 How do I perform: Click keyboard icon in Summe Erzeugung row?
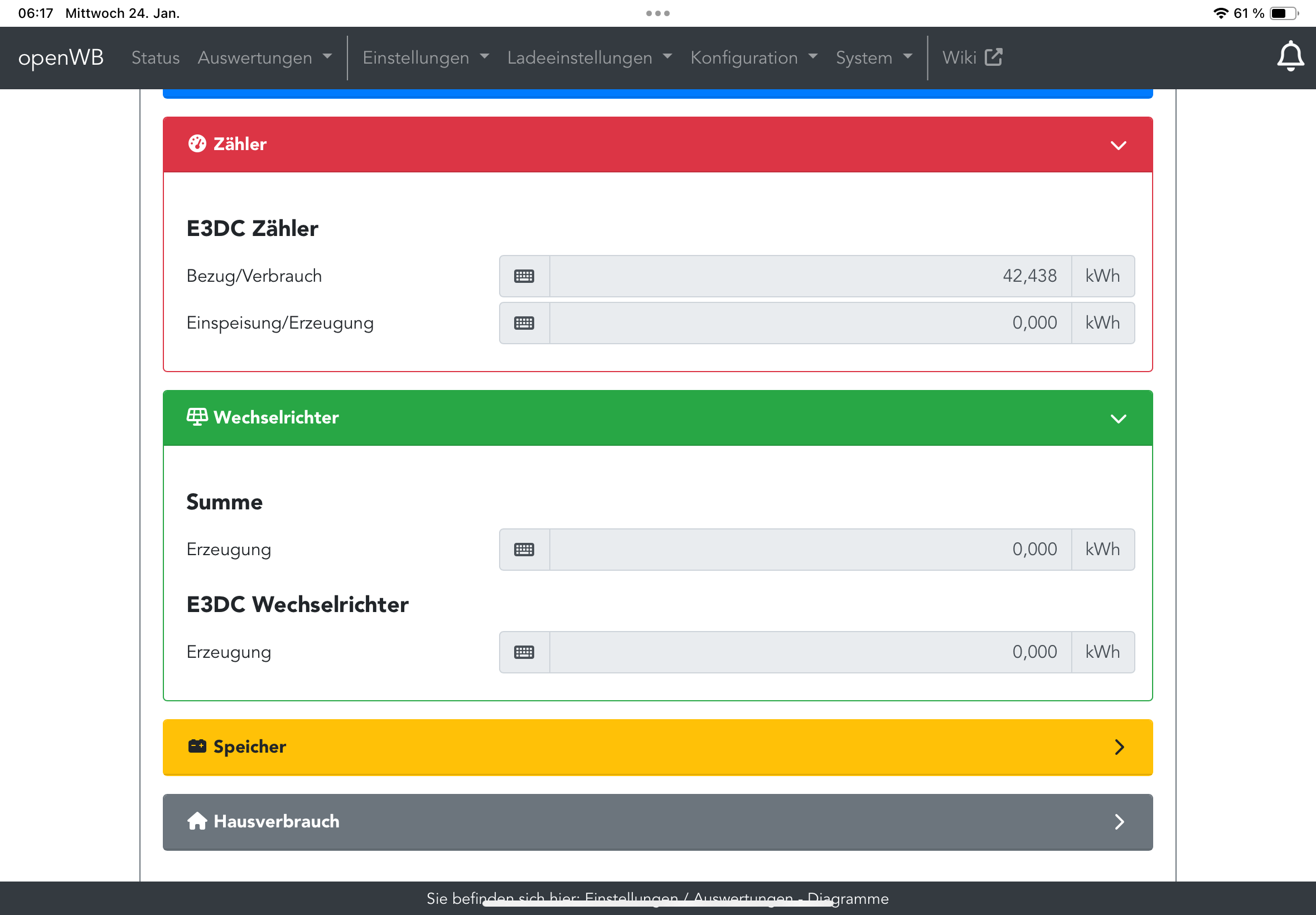pos(524,549)
